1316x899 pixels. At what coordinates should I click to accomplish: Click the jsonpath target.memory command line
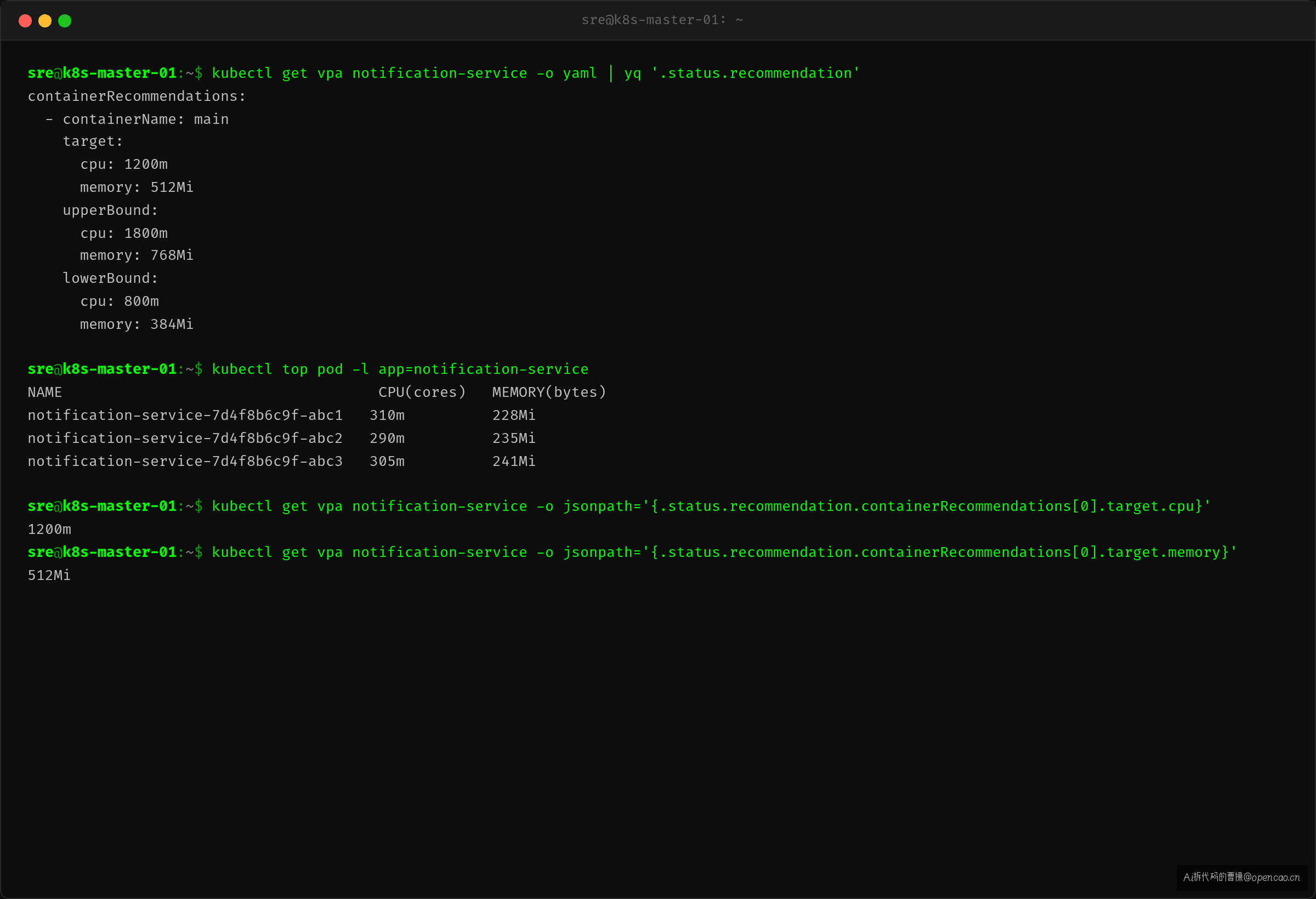pyautogui.click(x=725, y=553)
